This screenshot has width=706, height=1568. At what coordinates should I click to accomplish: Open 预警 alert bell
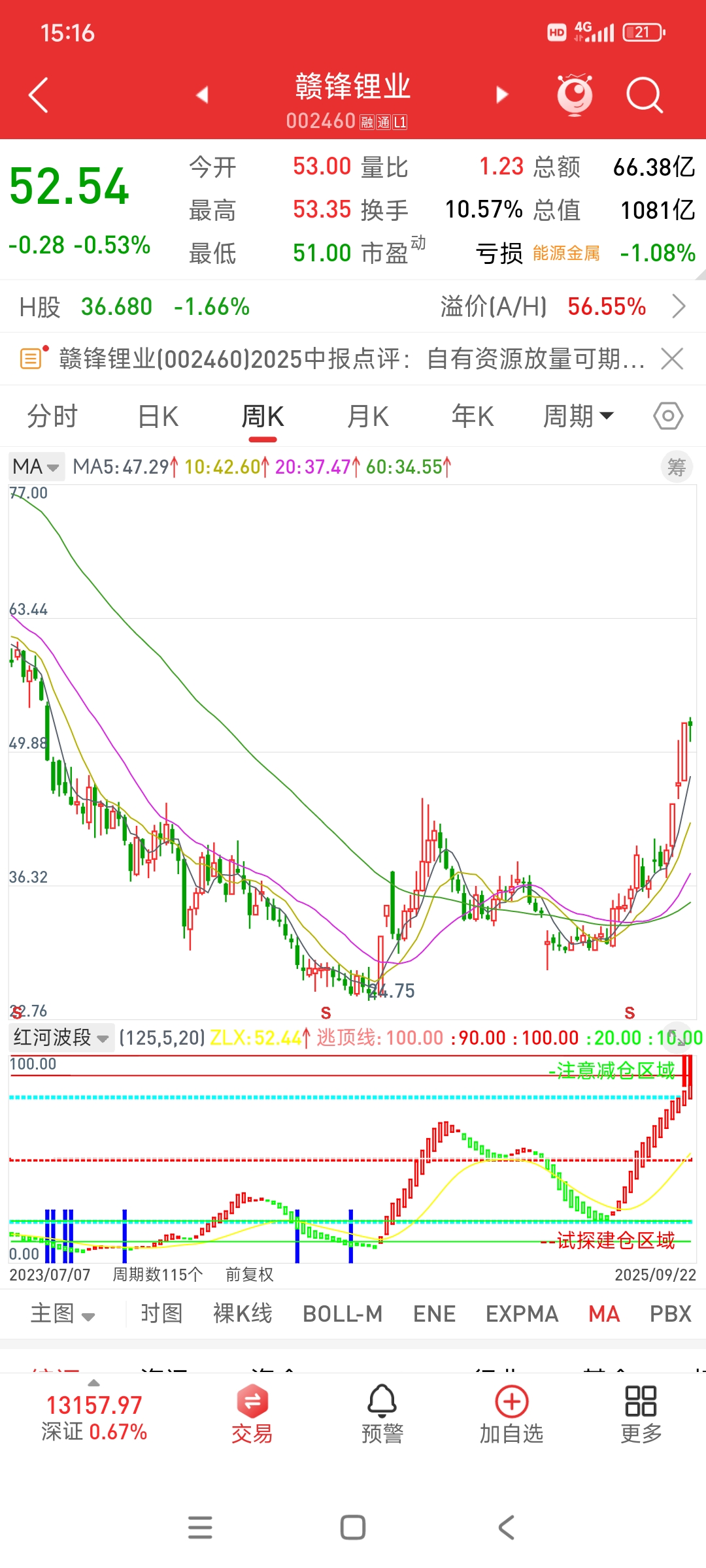click(x=382, y=1415)
